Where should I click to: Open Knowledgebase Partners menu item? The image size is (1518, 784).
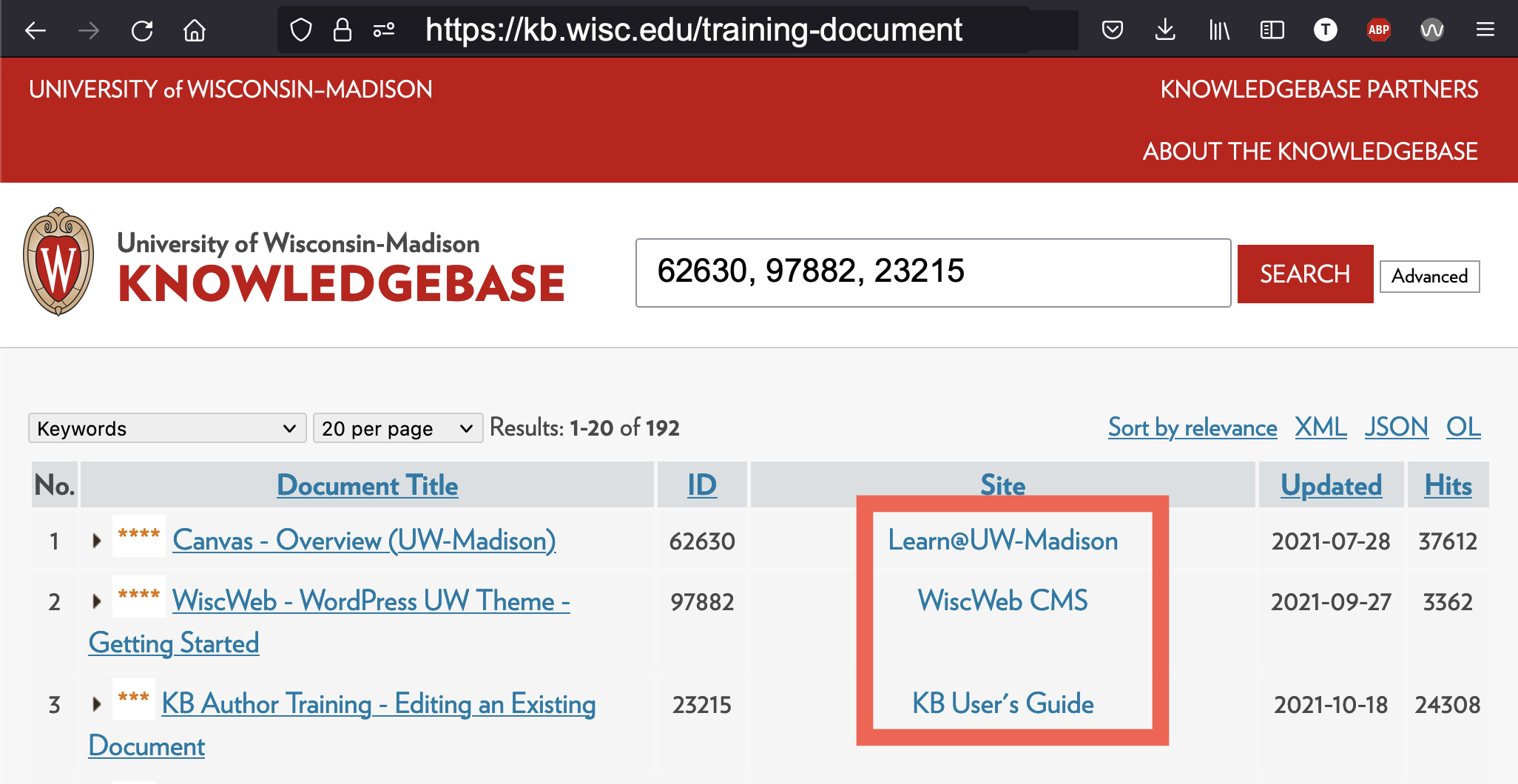(x=1319, y=89)
